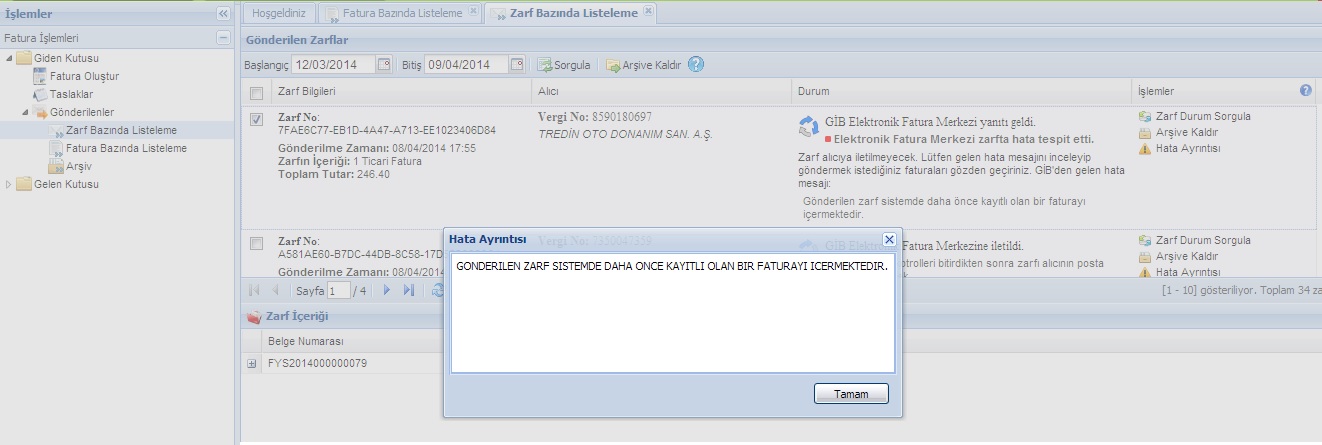Viewport: 1322px width, 445px height.
Task: Go to the first page of results
Action: point(254,290)
